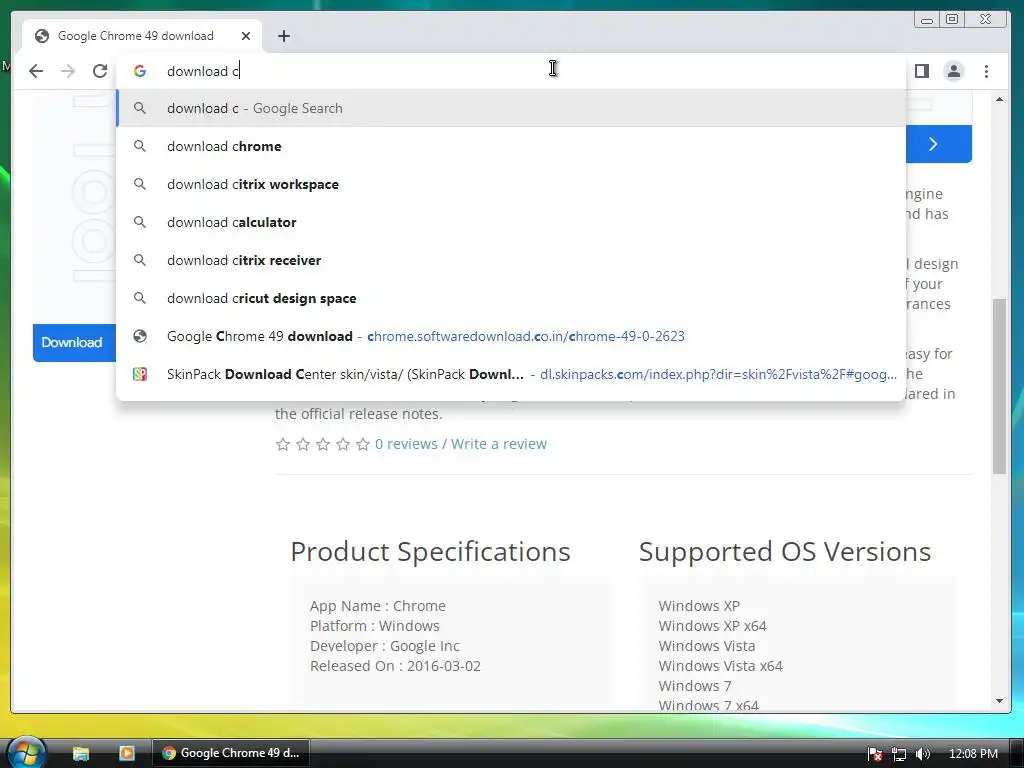Choose 'download c - Google Search' suggestion
Screen dimensions: 1024x768
tap(511, 108)
